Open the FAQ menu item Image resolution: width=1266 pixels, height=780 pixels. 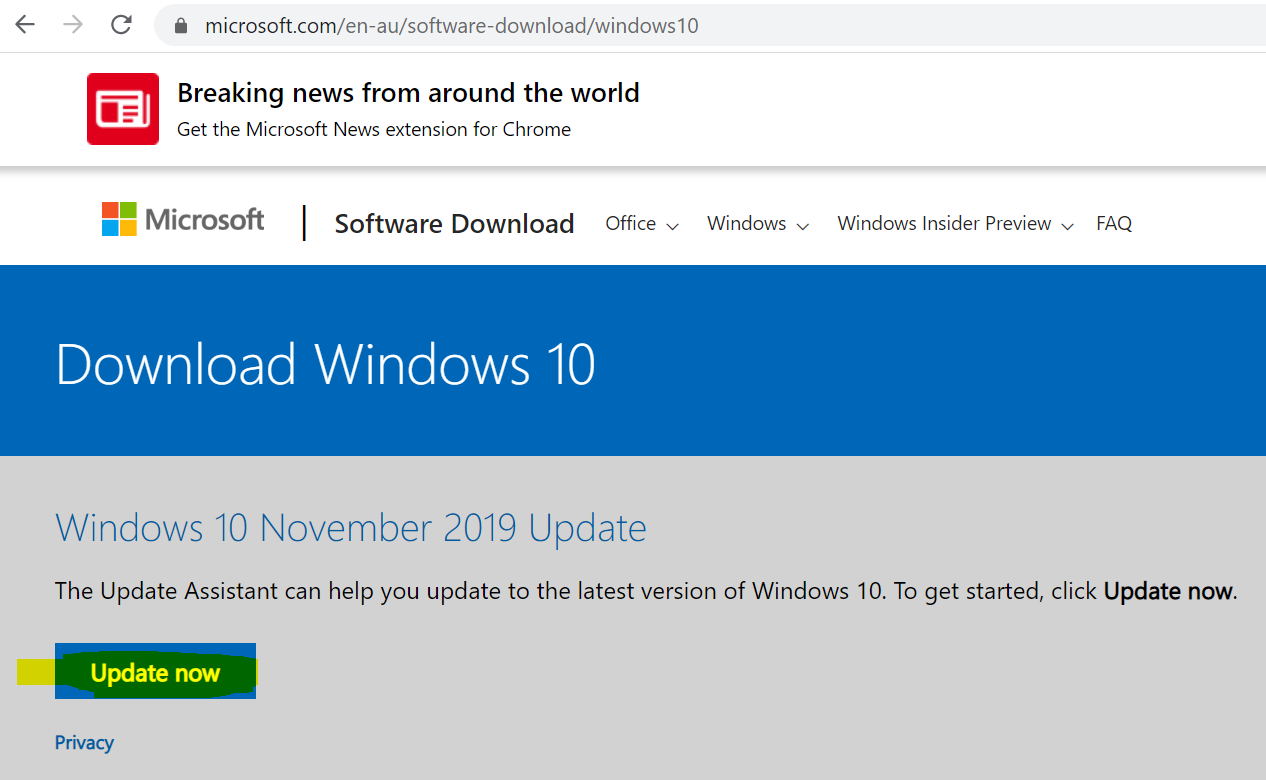(x=1114, y=224)
